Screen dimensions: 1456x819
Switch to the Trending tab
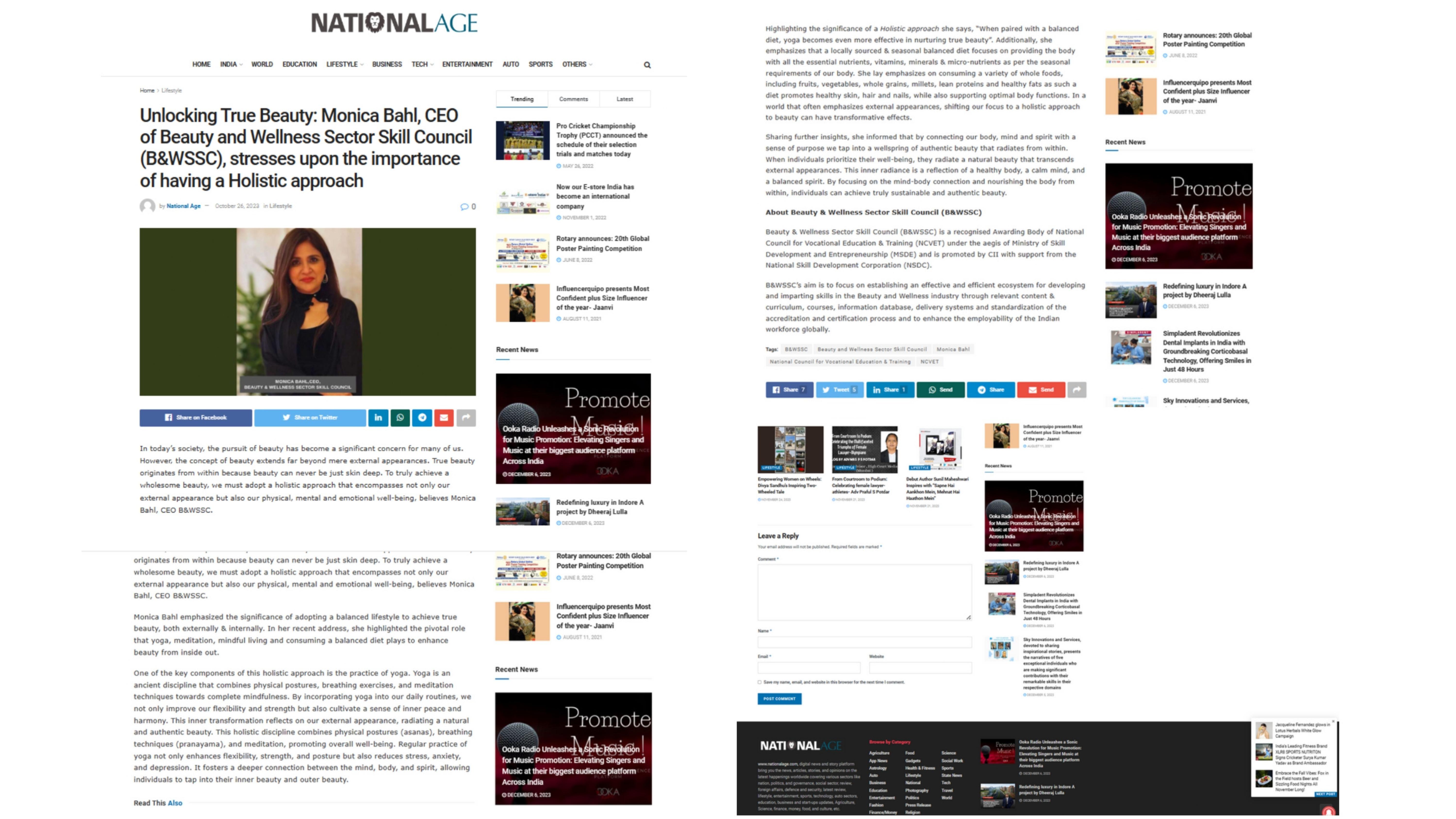(522, 99)
